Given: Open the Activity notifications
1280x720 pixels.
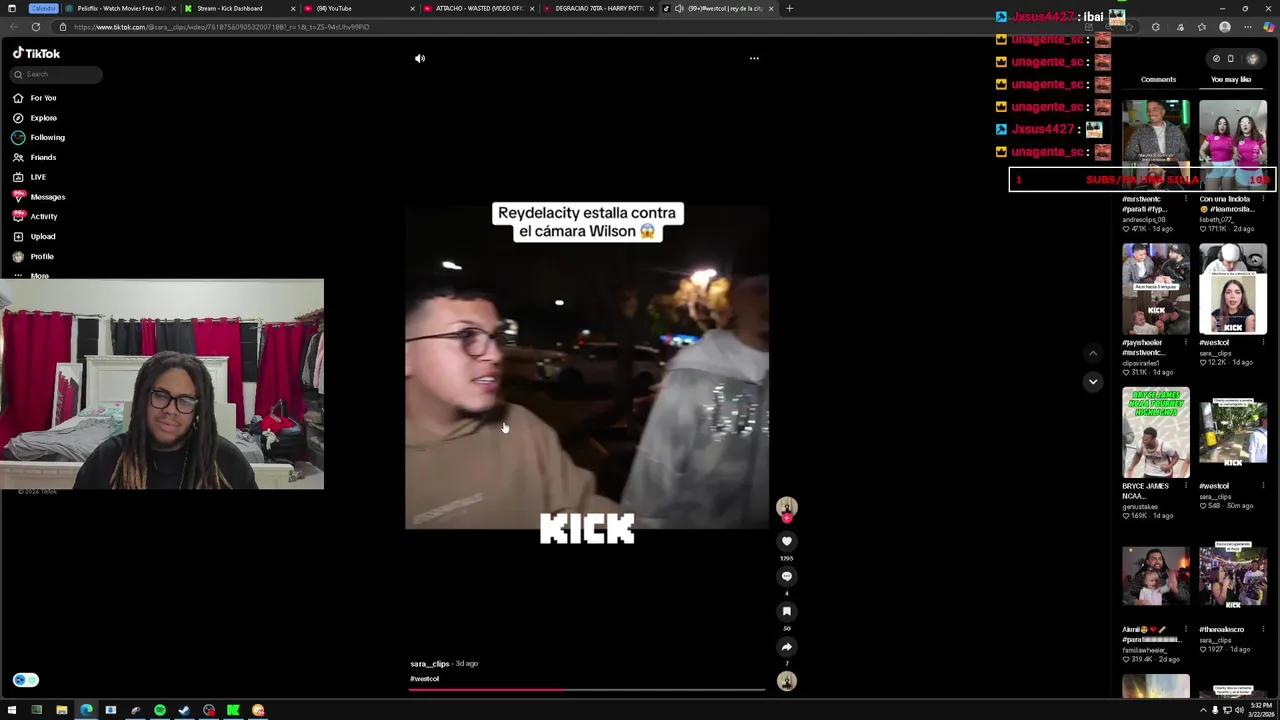Looking at the screenshot, I should 35,216.
